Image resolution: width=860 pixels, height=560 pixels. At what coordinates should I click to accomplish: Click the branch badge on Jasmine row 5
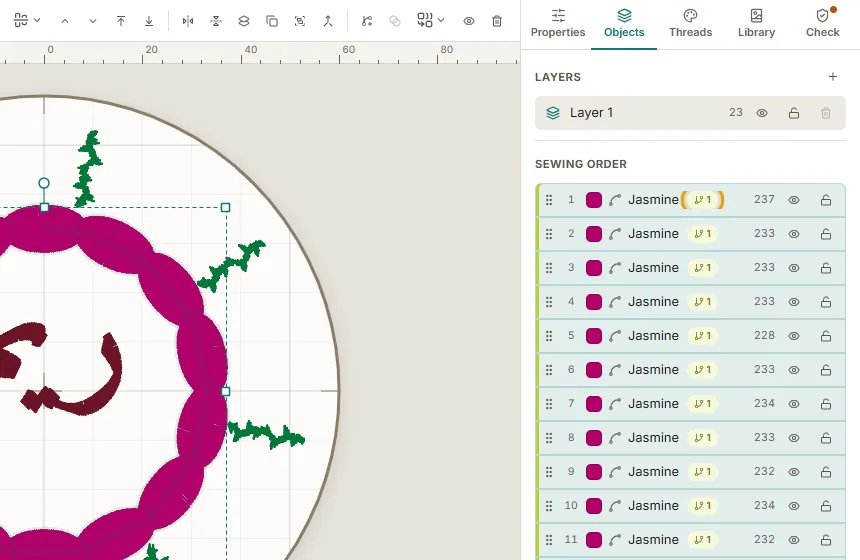click(x=703, y=336)
